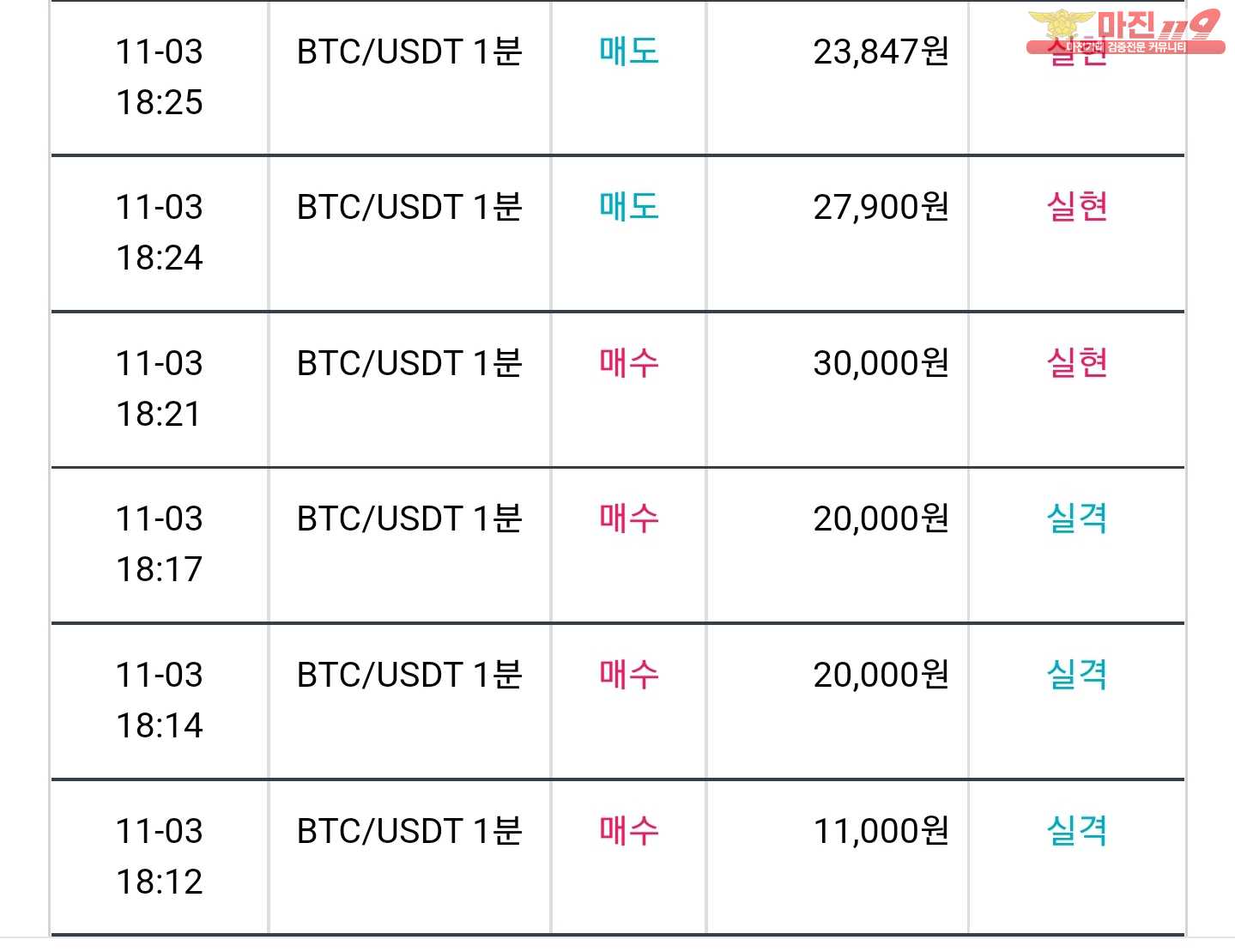1235x952 pixels.
Task: Click 실격 result in 18:12 row
Action: coord(1077,831)
